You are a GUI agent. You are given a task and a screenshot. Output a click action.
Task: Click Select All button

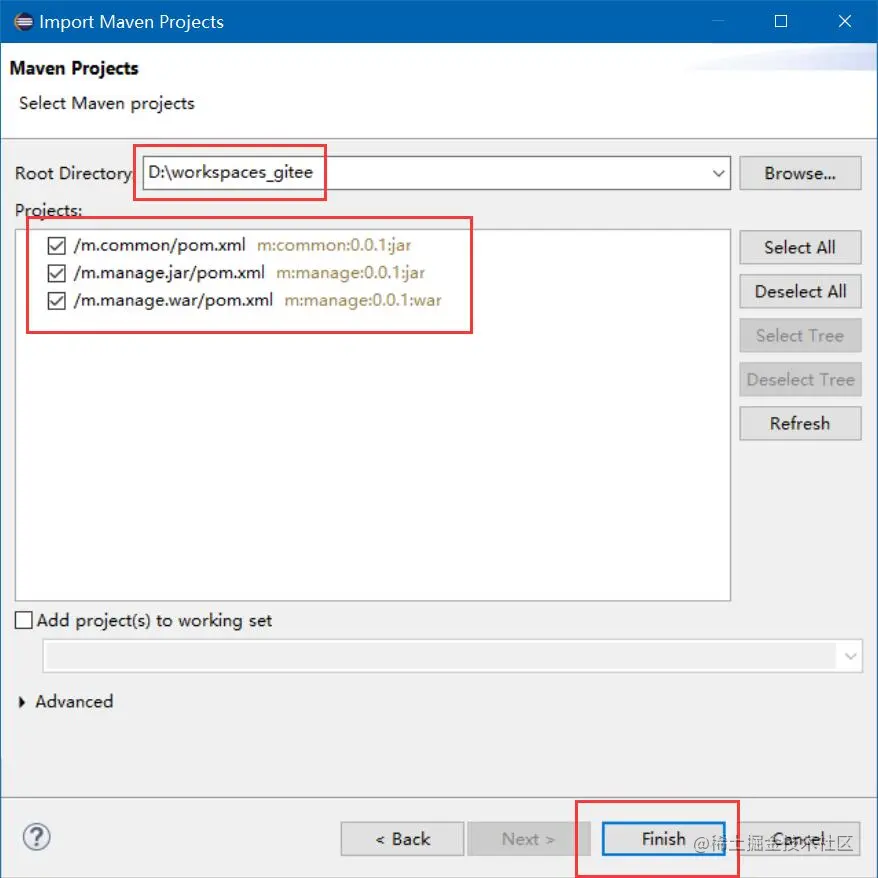click(x=800, y=247)
